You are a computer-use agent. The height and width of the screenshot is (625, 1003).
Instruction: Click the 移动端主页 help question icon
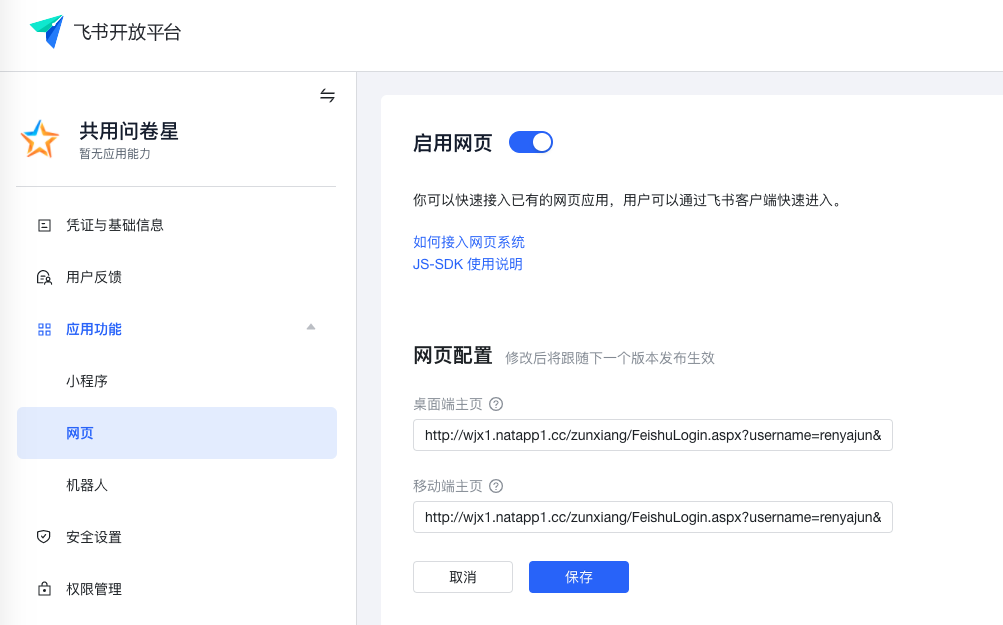(496, 486)
